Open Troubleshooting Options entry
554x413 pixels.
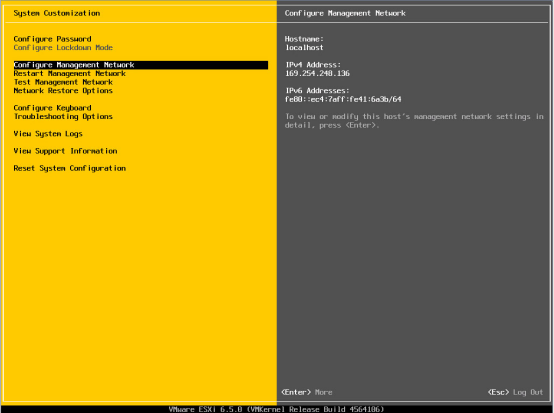pyautogui.click(x=63, y=117)
